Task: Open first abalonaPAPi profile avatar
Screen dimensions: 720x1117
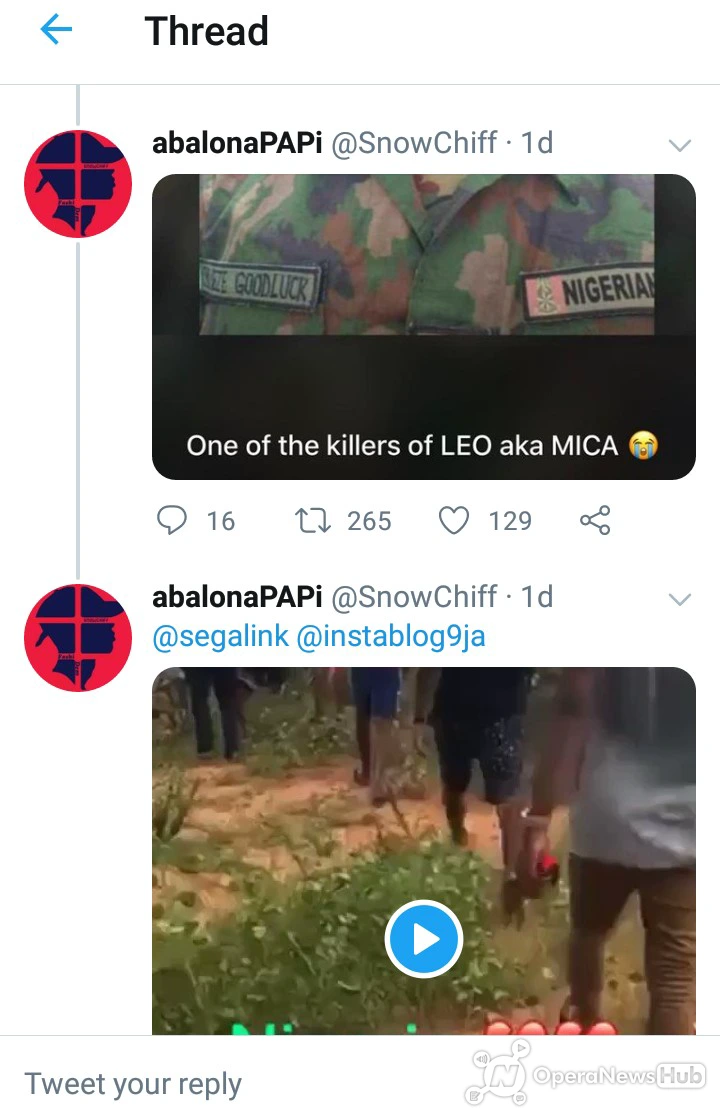Action: pyautogui.click(x=78, y=184)
